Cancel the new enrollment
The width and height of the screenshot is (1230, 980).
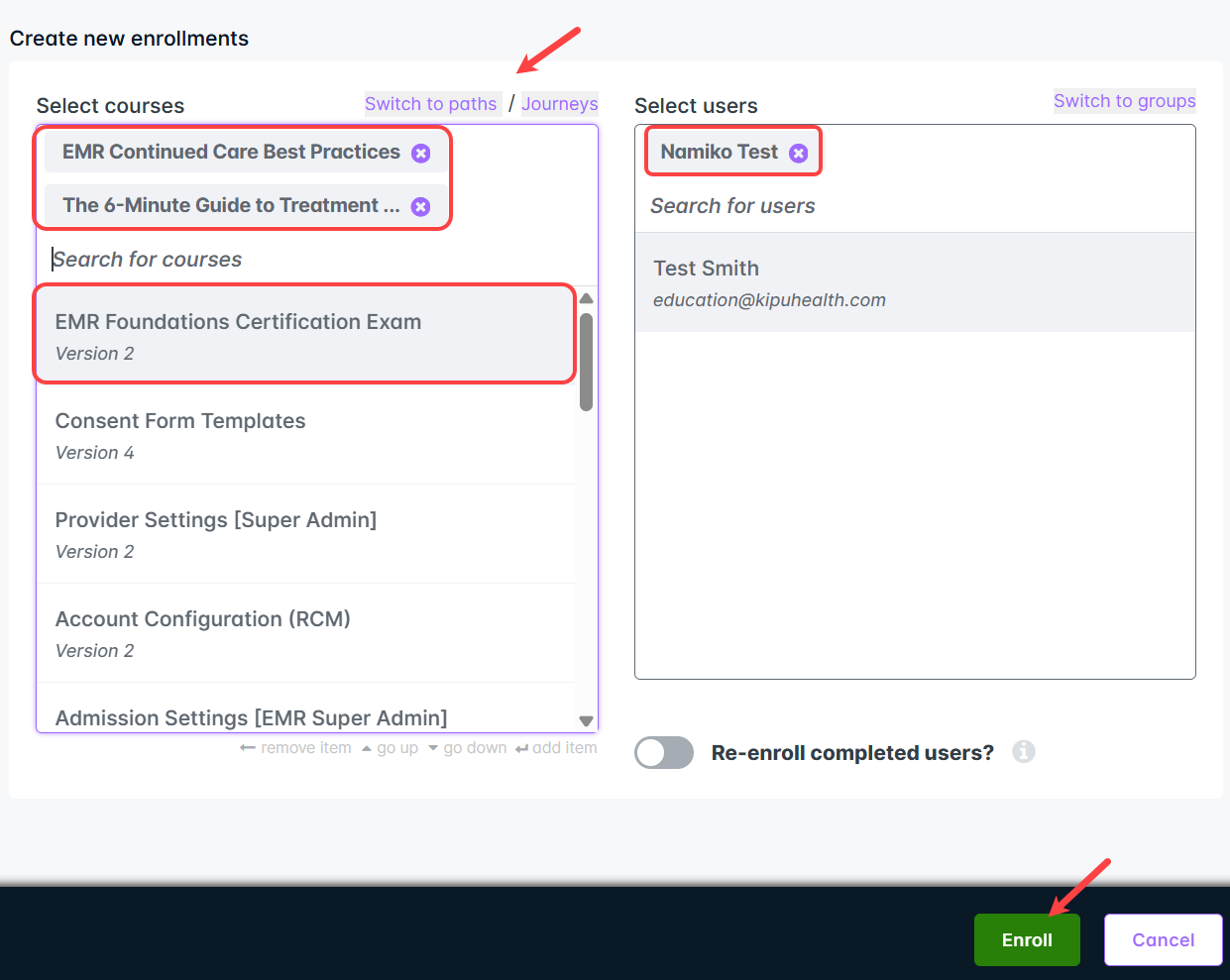tap(1163, 940)
